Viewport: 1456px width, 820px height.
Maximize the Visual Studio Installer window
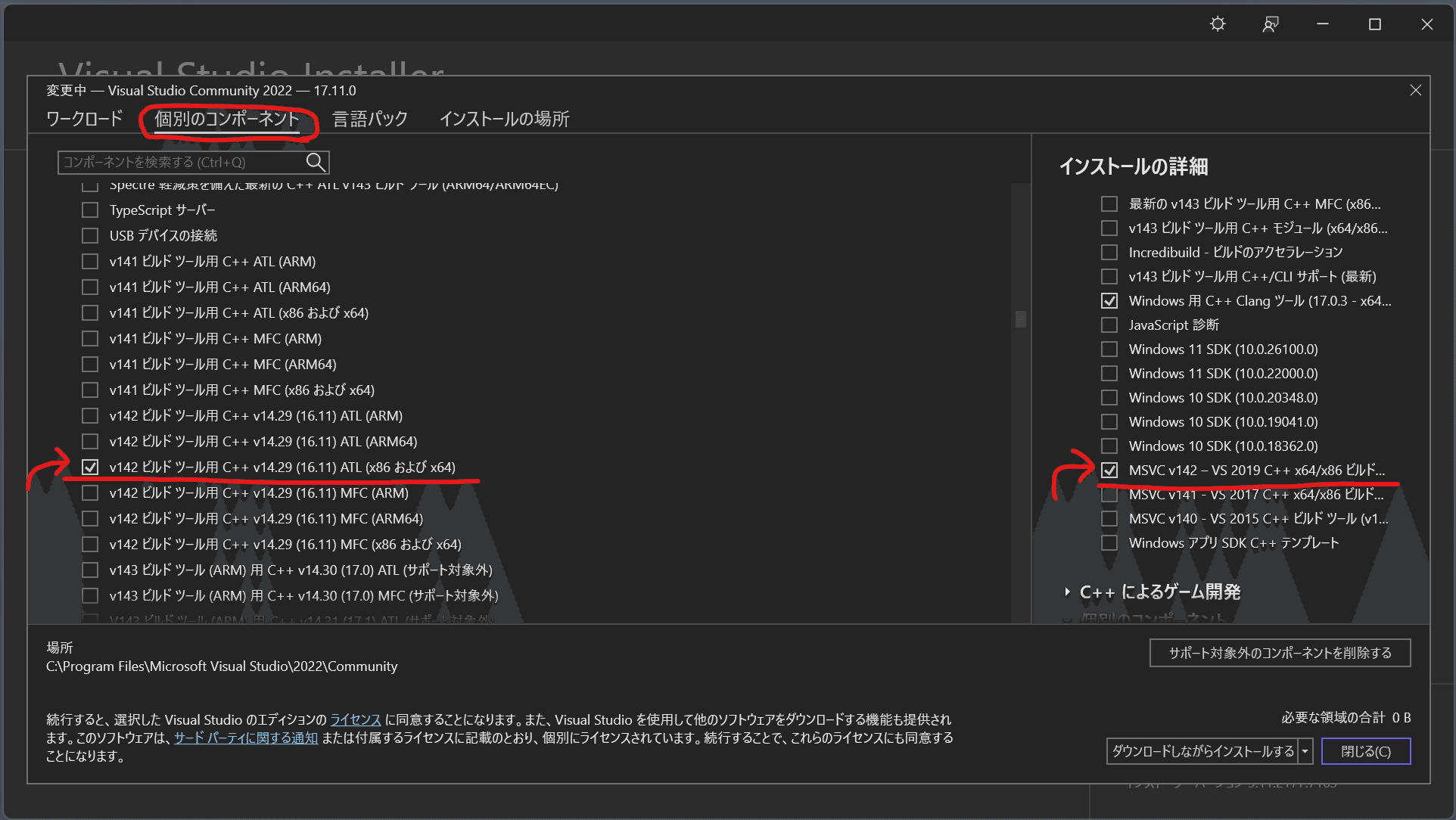coord(1375,24)
